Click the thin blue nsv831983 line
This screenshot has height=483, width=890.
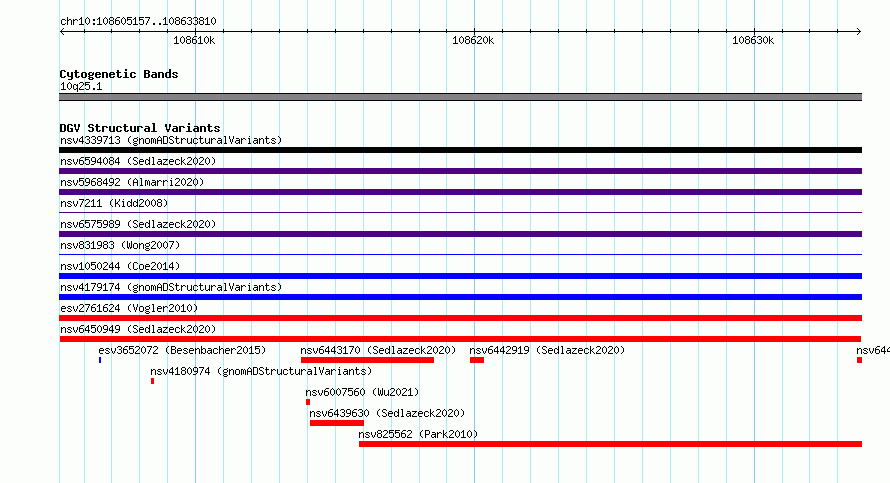[x=460, y=255]
